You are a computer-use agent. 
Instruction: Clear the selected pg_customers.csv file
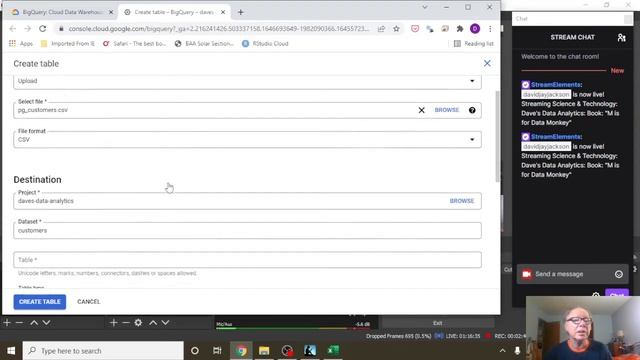point(421,110)
